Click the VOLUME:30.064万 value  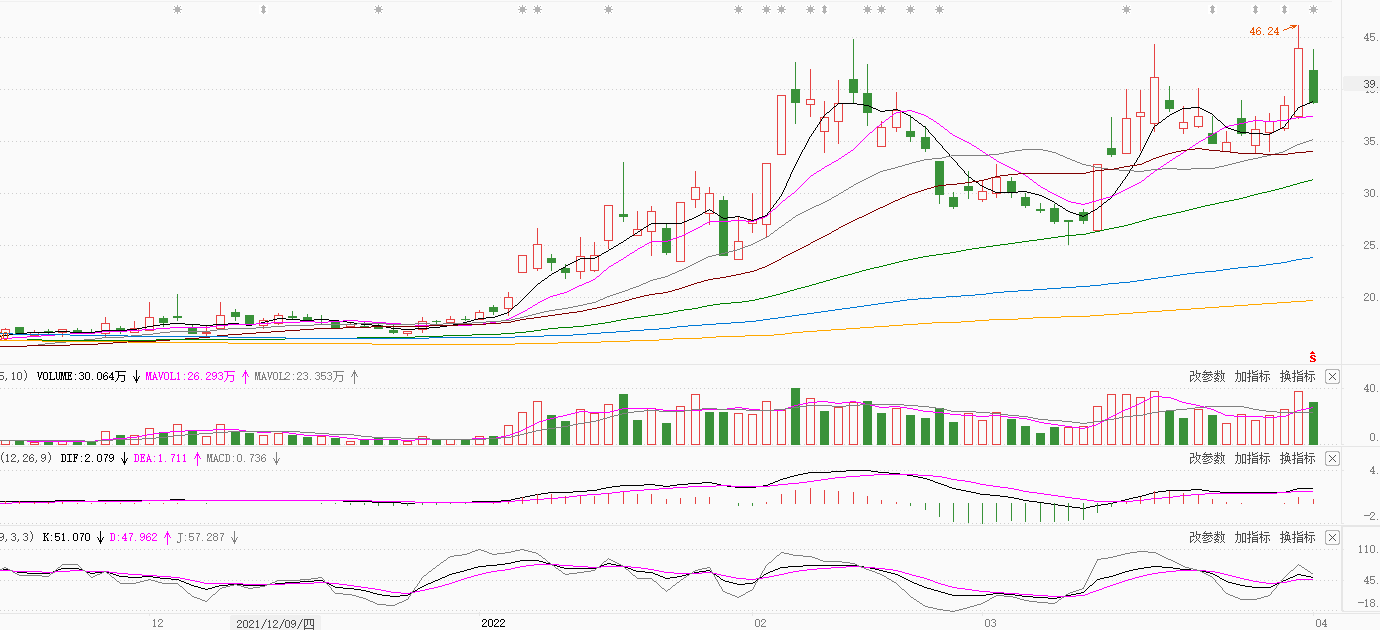click(82, 377)
